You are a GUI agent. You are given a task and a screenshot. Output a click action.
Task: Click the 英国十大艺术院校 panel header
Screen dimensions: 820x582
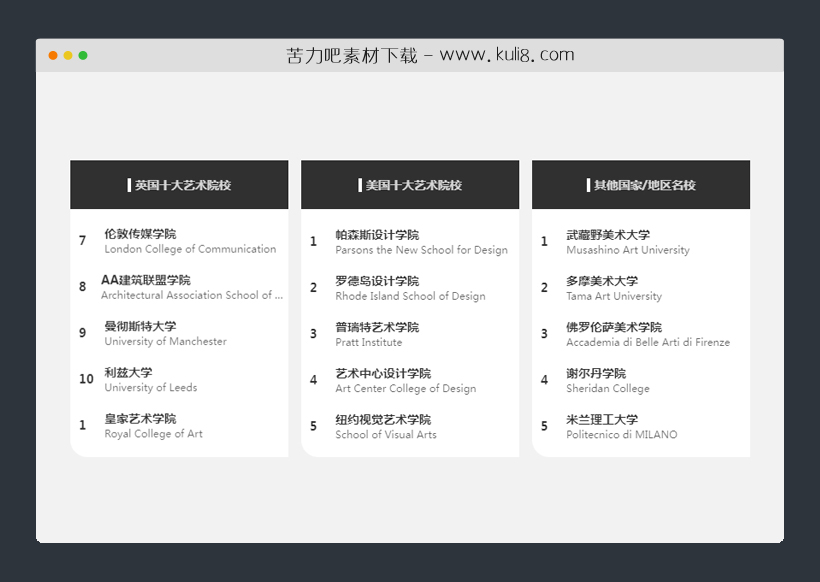click(x=178, y=185)
